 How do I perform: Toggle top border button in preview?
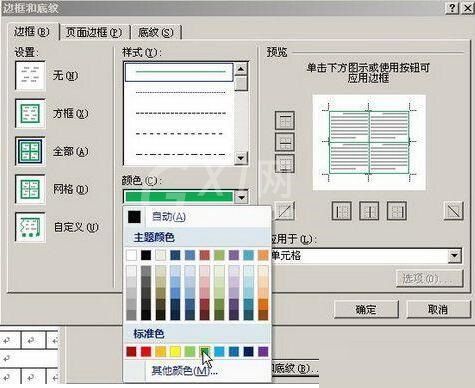[285, 121]
